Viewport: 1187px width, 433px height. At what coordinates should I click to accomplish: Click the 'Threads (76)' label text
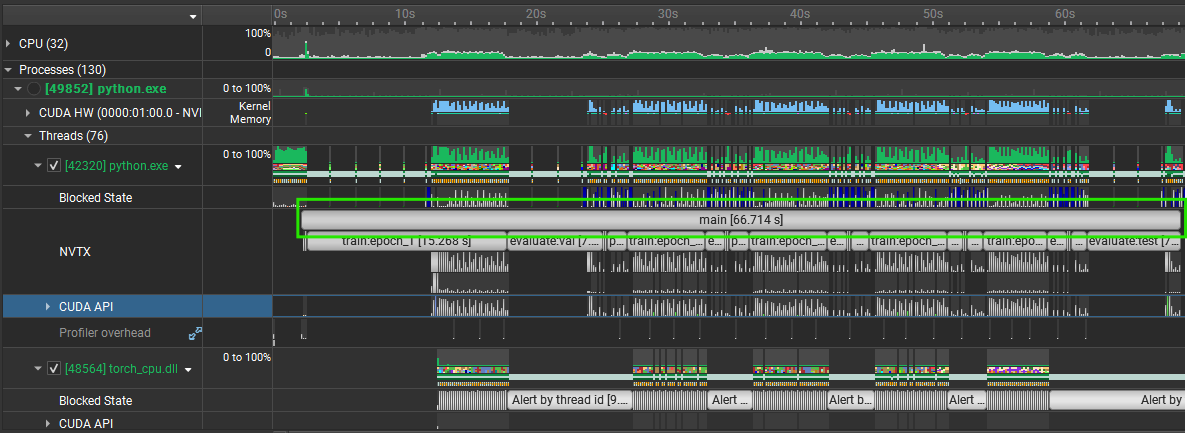point(73,136)
